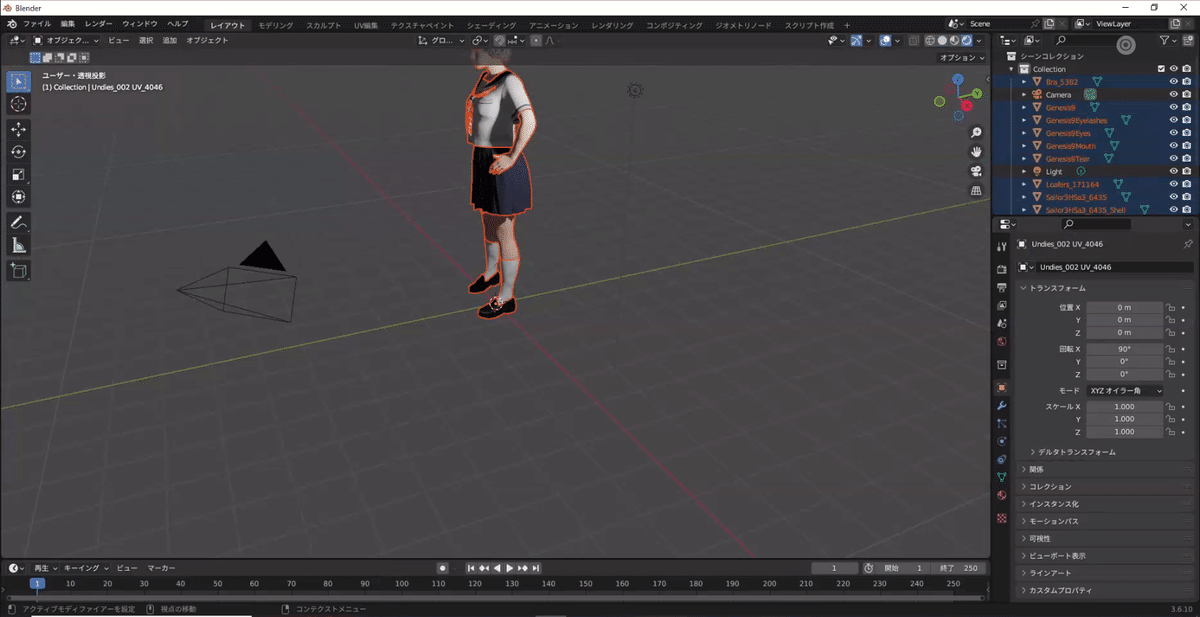Select the Move tool
The width and height of the screenshot is (1200, 617).
(18, 129)
